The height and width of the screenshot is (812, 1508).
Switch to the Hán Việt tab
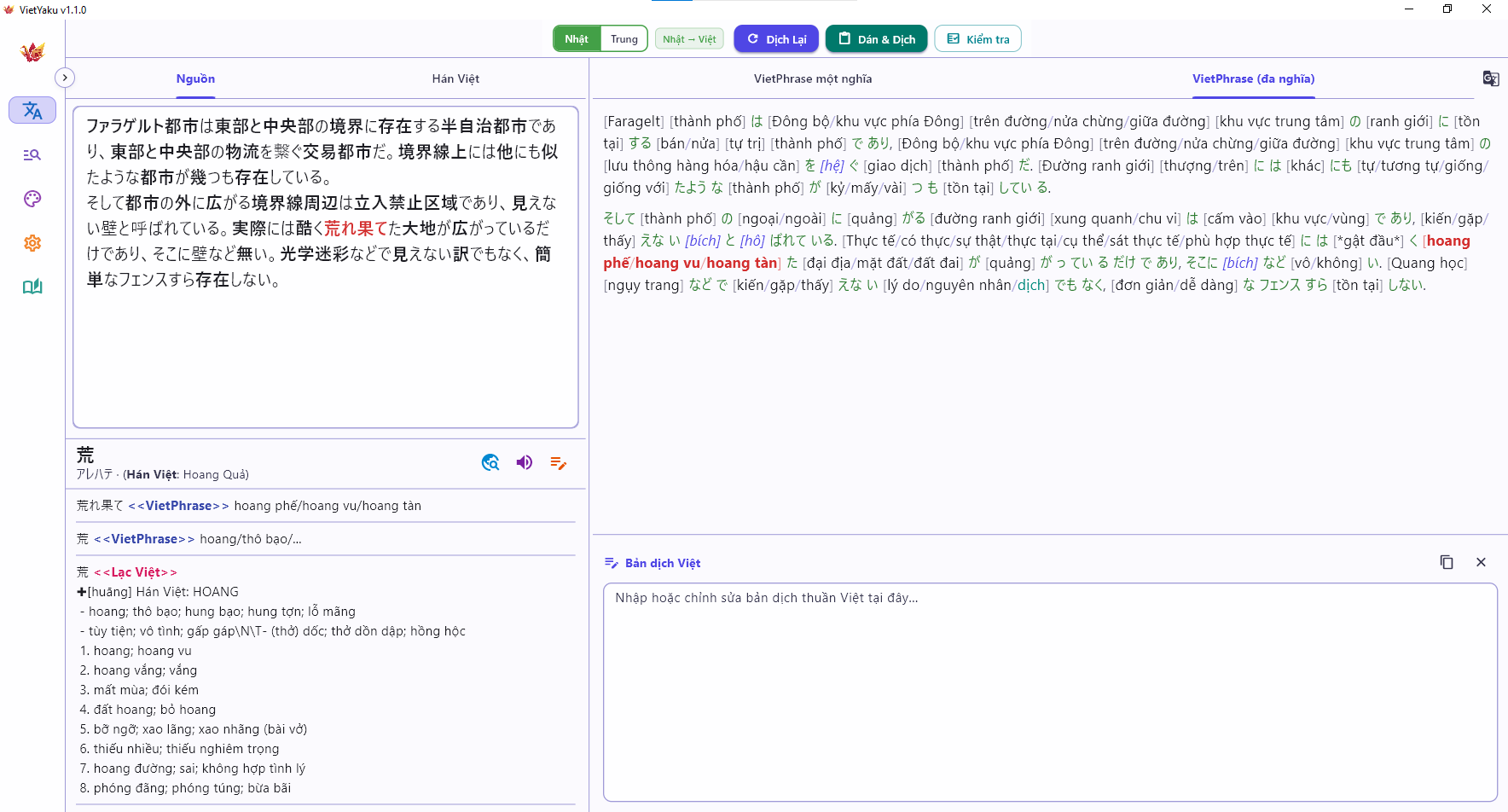tap(455, 78)
